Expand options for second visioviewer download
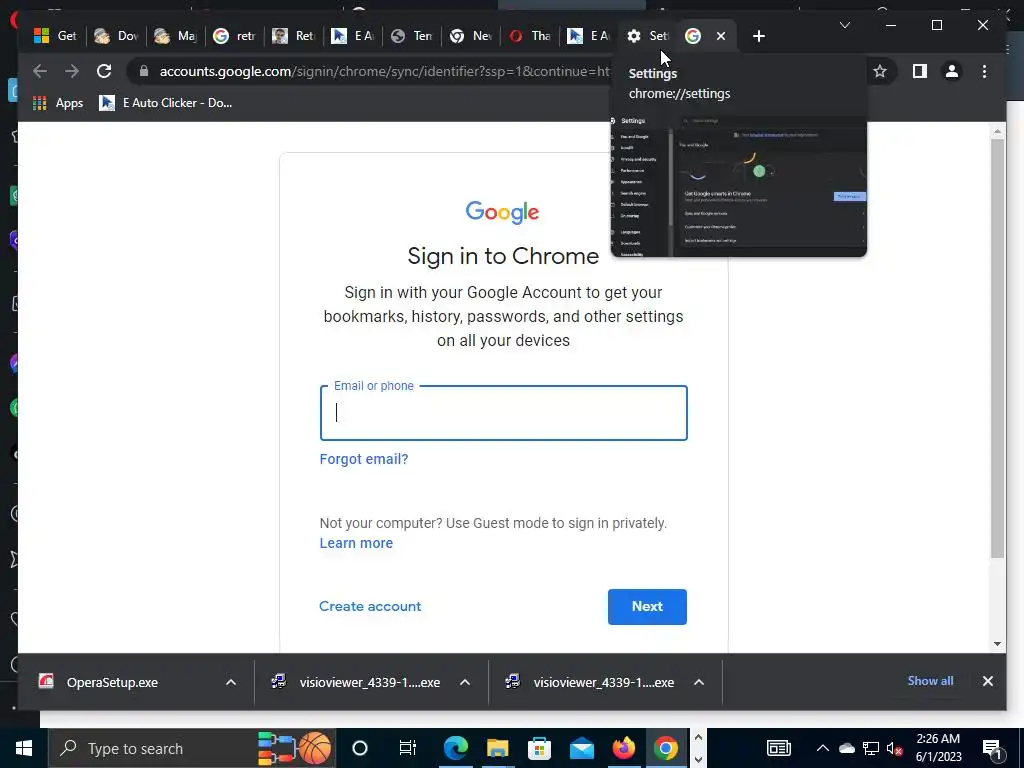Image resolution: width=1024 pixels, height=768 pixels. point(699,682)
